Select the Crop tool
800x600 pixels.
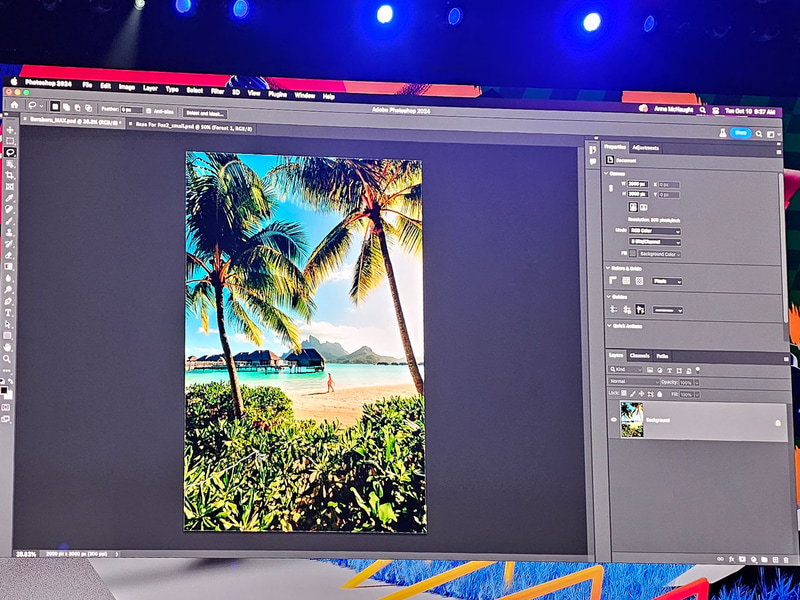coord(10,175)
